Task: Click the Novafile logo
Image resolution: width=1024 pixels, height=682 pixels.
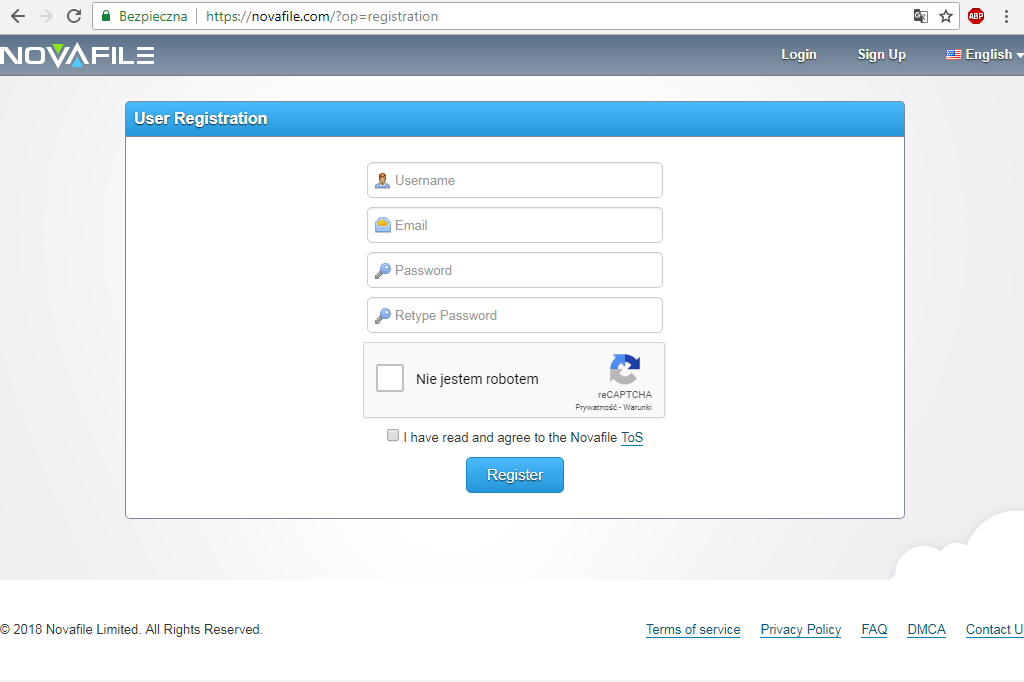Action: [x=77, y=55]
